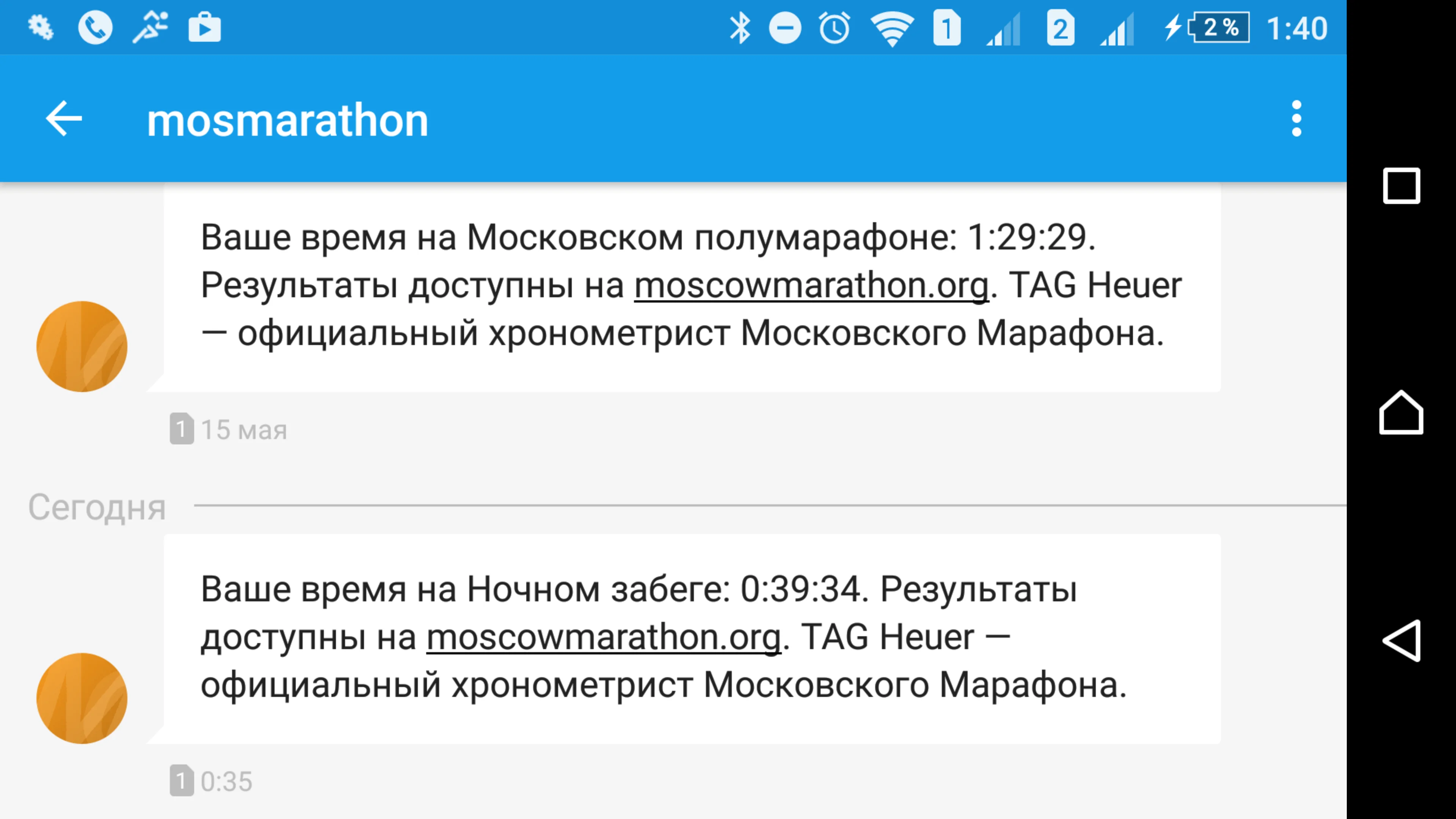Tap the Wi-Fi status icon

click(x=892, y=29)
